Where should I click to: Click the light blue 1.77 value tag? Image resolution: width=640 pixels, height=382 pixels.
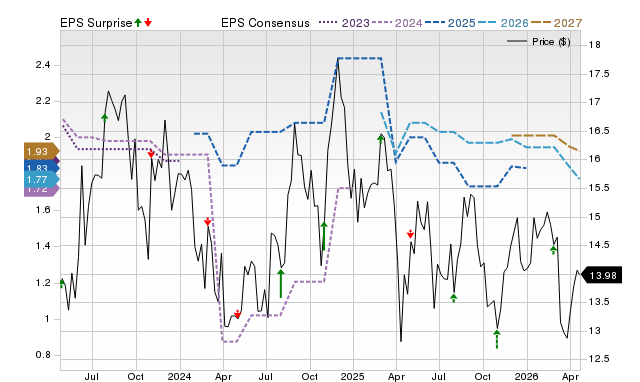click(x=41, y=180)
